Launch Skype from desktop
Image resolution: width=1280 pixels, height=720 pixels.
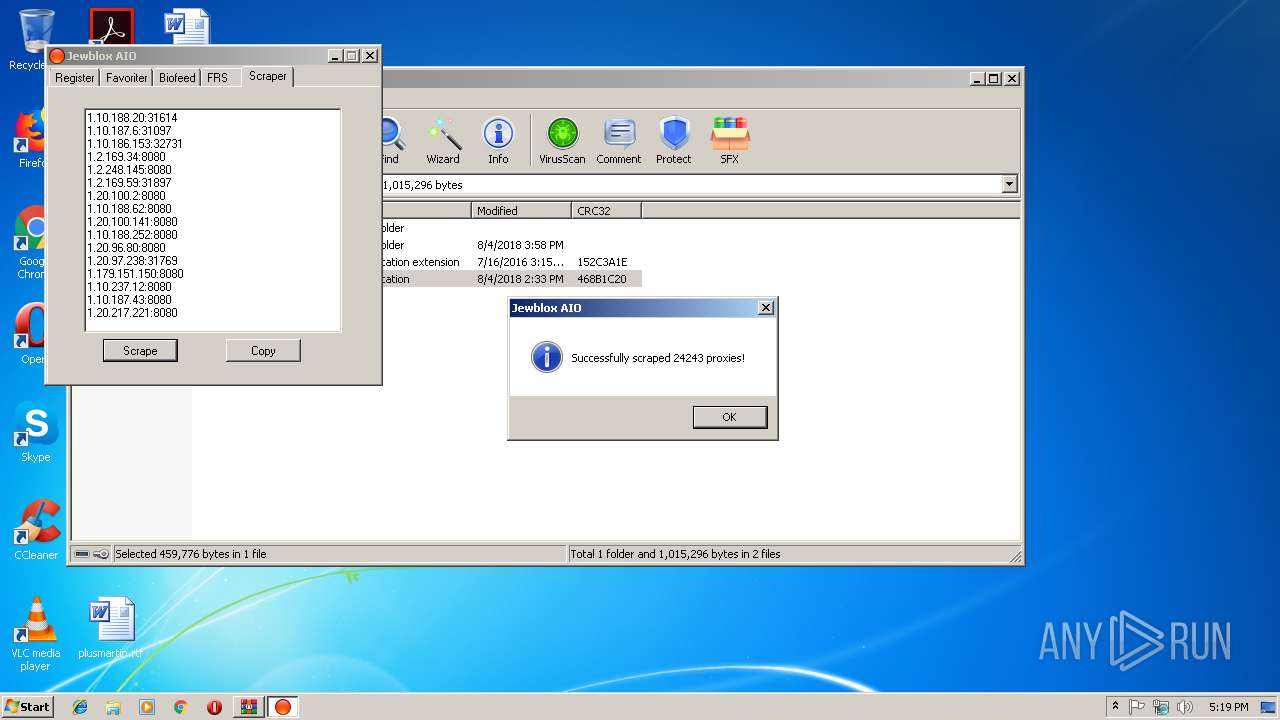(x=35, y=433)
